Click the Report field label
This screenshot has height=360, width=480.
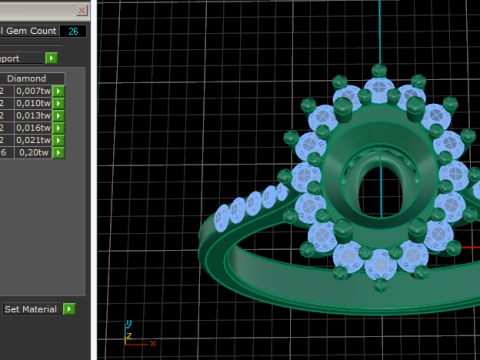(x=21, y=59)
